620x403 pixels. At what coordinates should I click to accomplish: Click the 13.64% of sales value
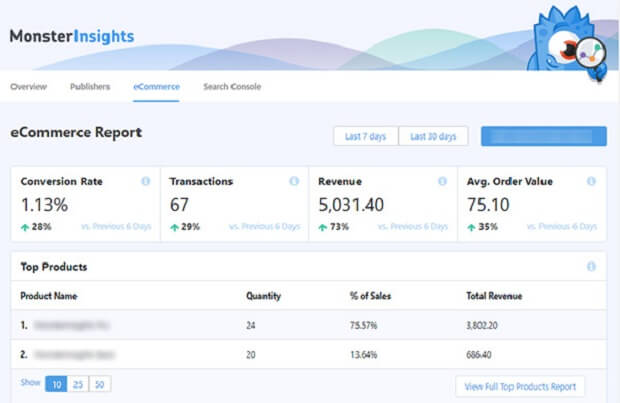(x=363, y=355)
